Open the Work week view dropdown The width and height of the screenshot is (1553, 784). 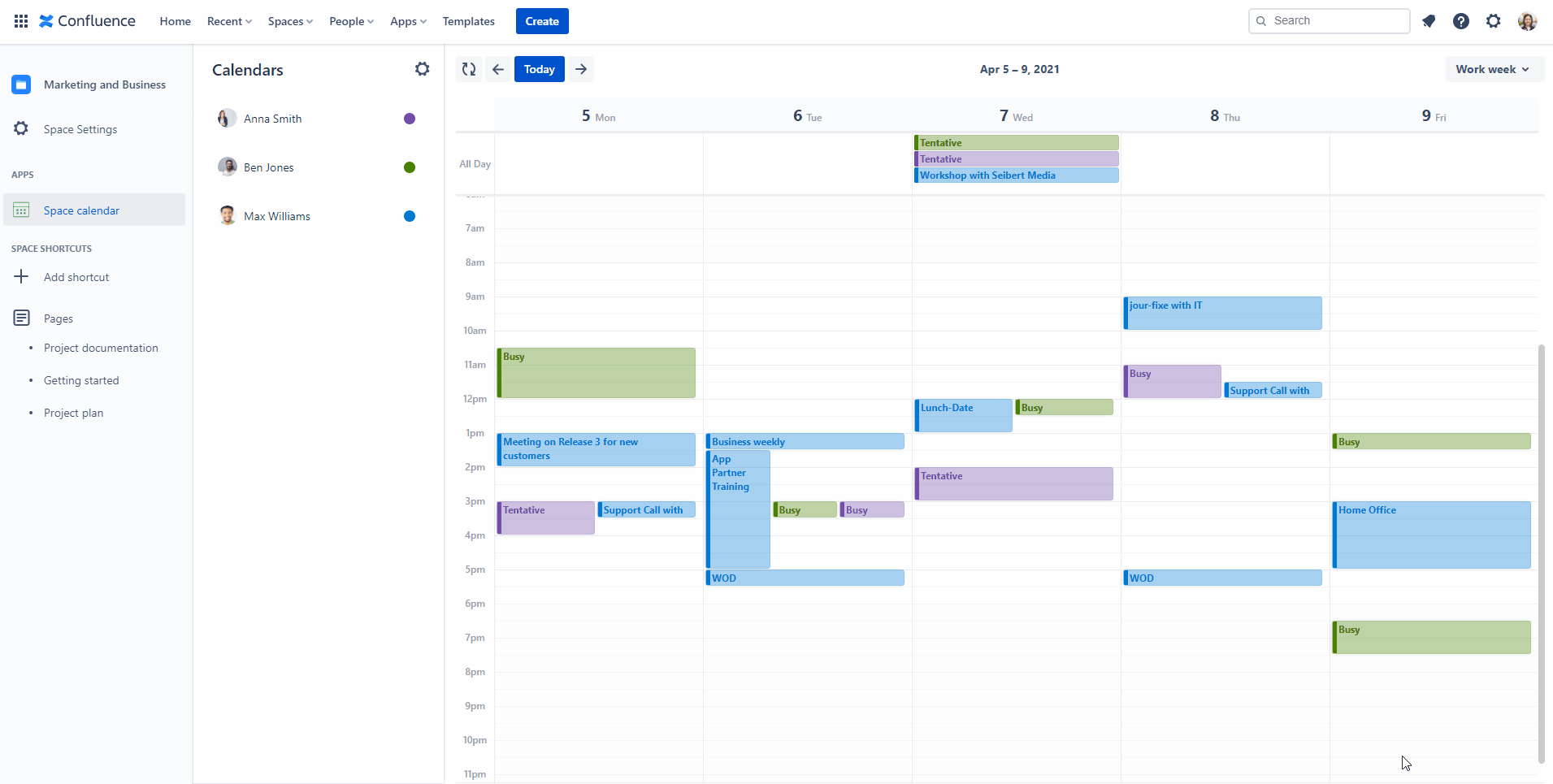coord(1493,69)
